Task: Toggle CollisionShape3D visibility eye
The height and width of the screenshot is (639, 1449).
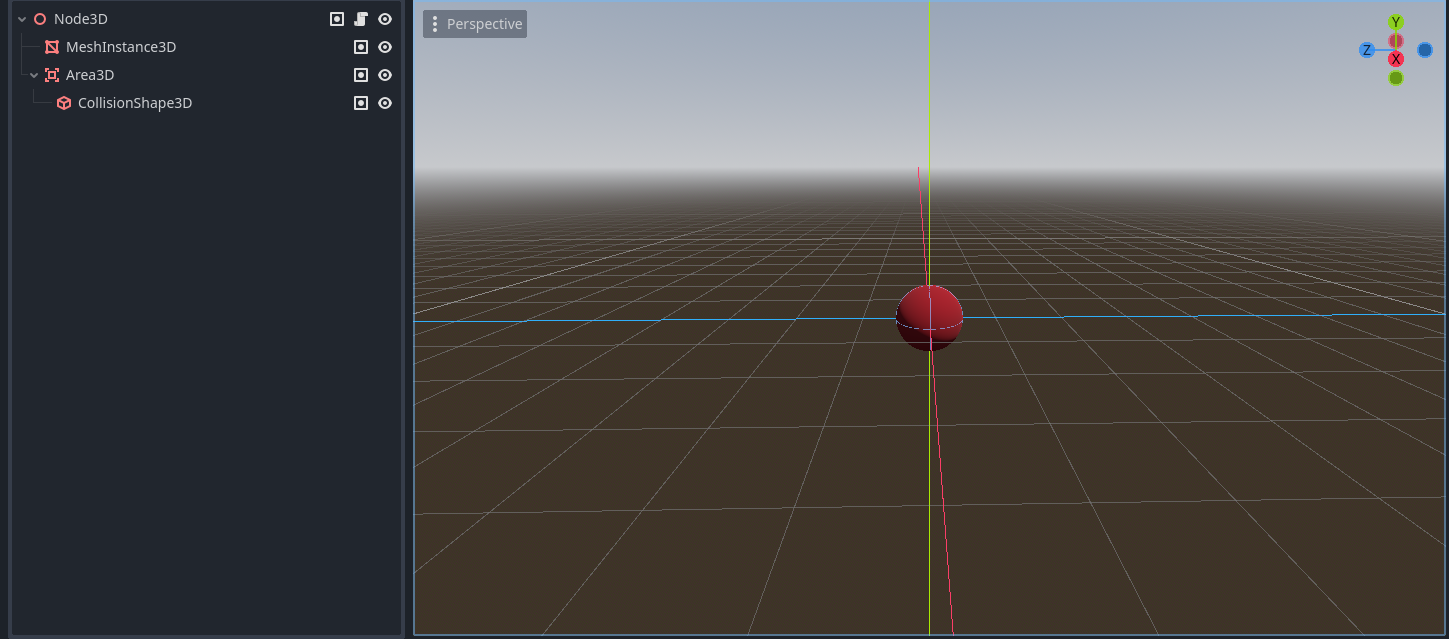Action: click(x=385, y=103)
